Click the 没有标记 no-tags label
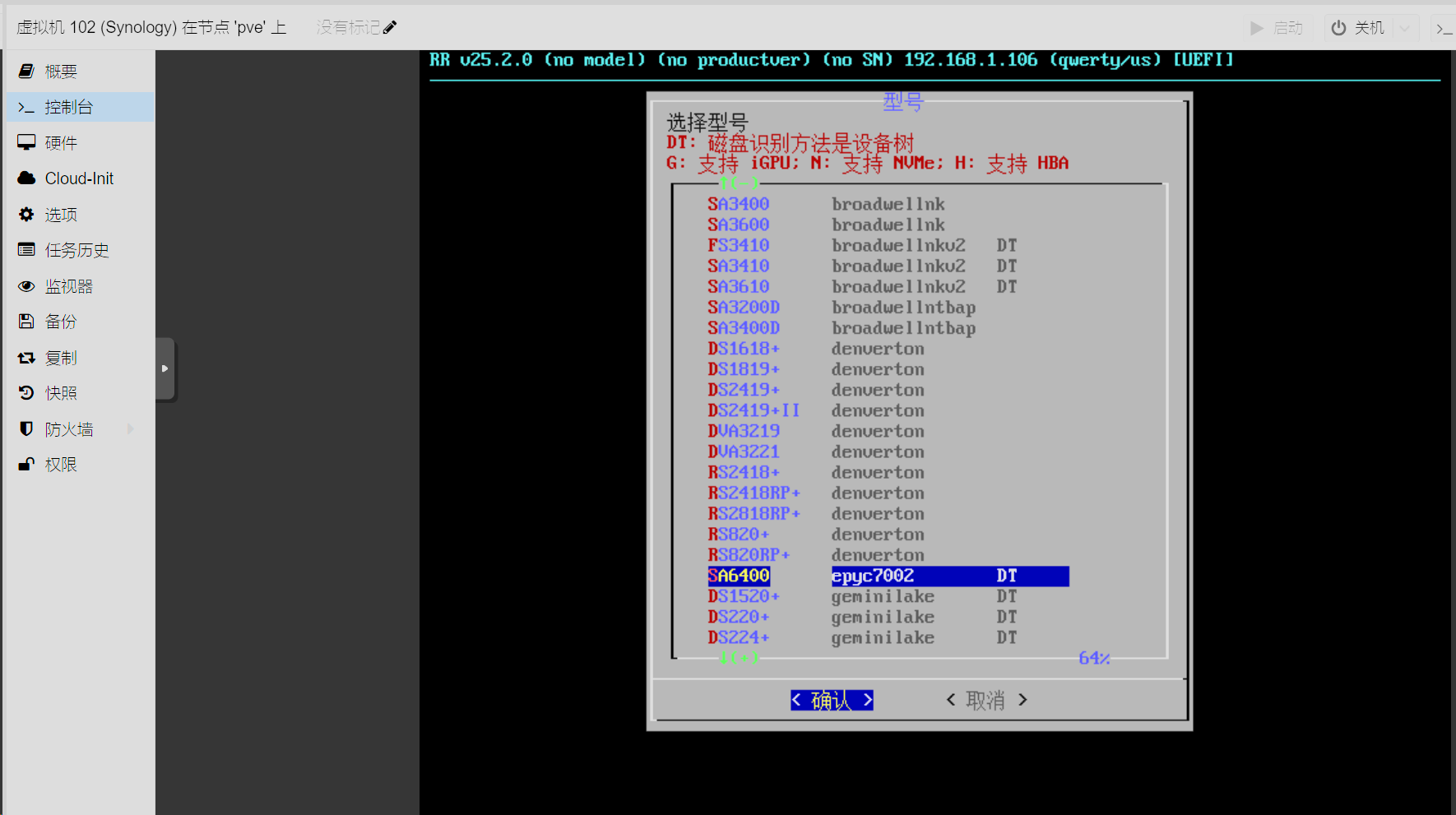 pyautogui.click(x=348, y=27)
